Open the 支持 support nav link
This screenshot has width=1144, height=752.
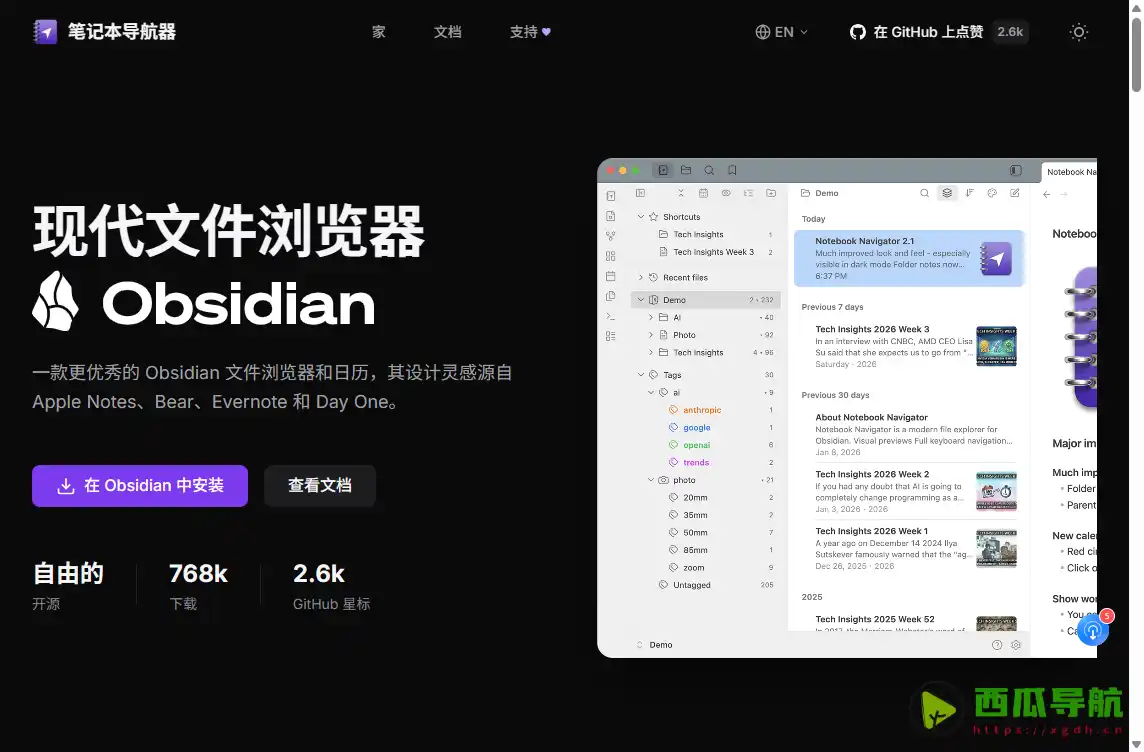[530, 32]
